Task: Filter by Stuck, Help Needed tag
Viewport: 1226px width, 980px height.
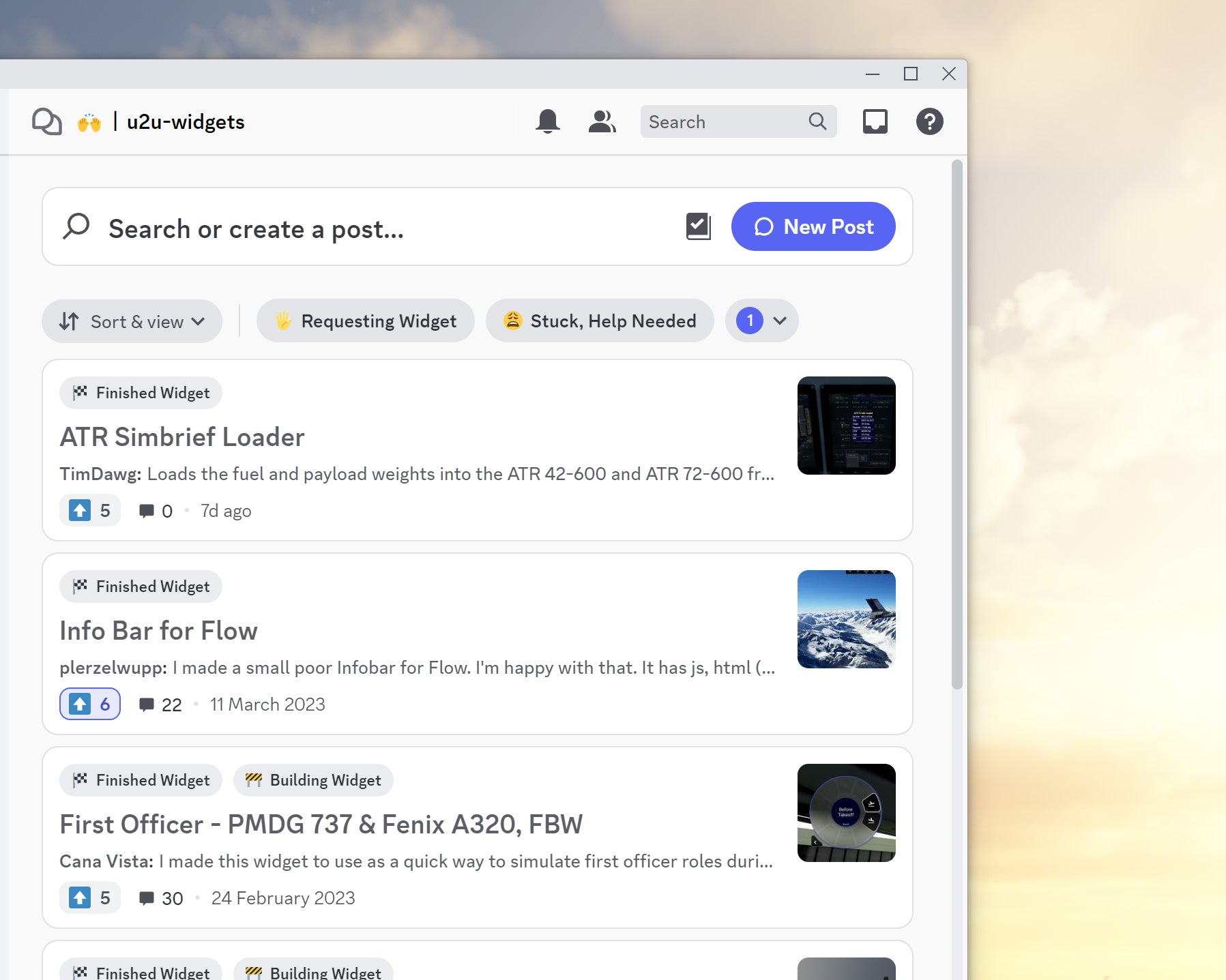Action: click(x=600, y=321)
